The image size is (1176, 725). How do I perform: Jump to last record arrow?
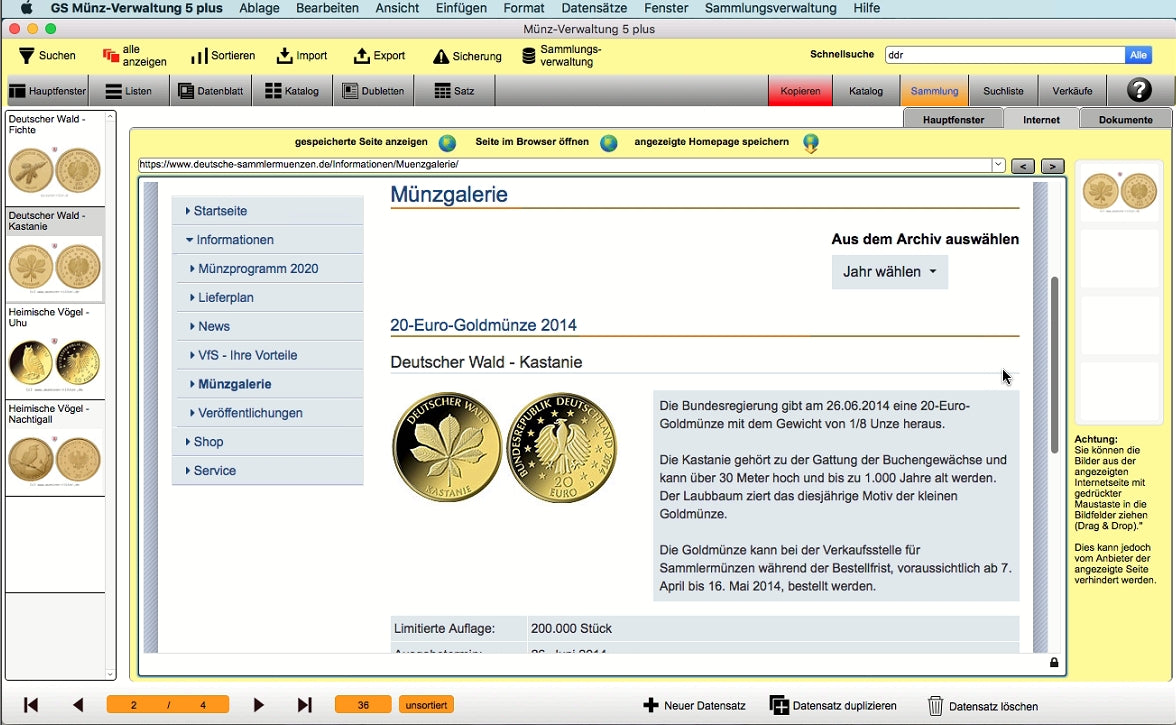[305, 705]
